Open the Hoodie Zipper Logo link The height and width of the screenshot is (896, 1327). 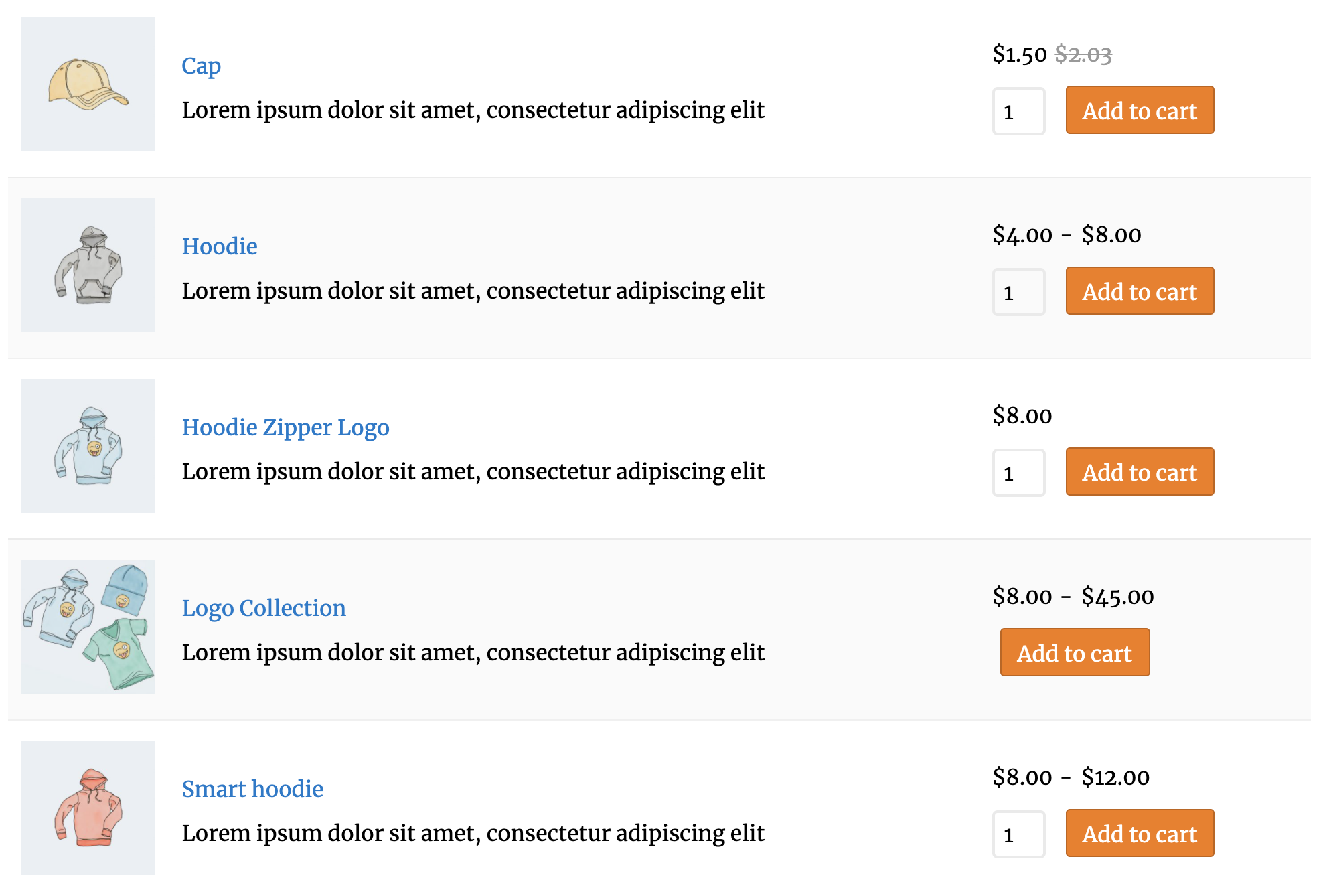coord(285,427)
